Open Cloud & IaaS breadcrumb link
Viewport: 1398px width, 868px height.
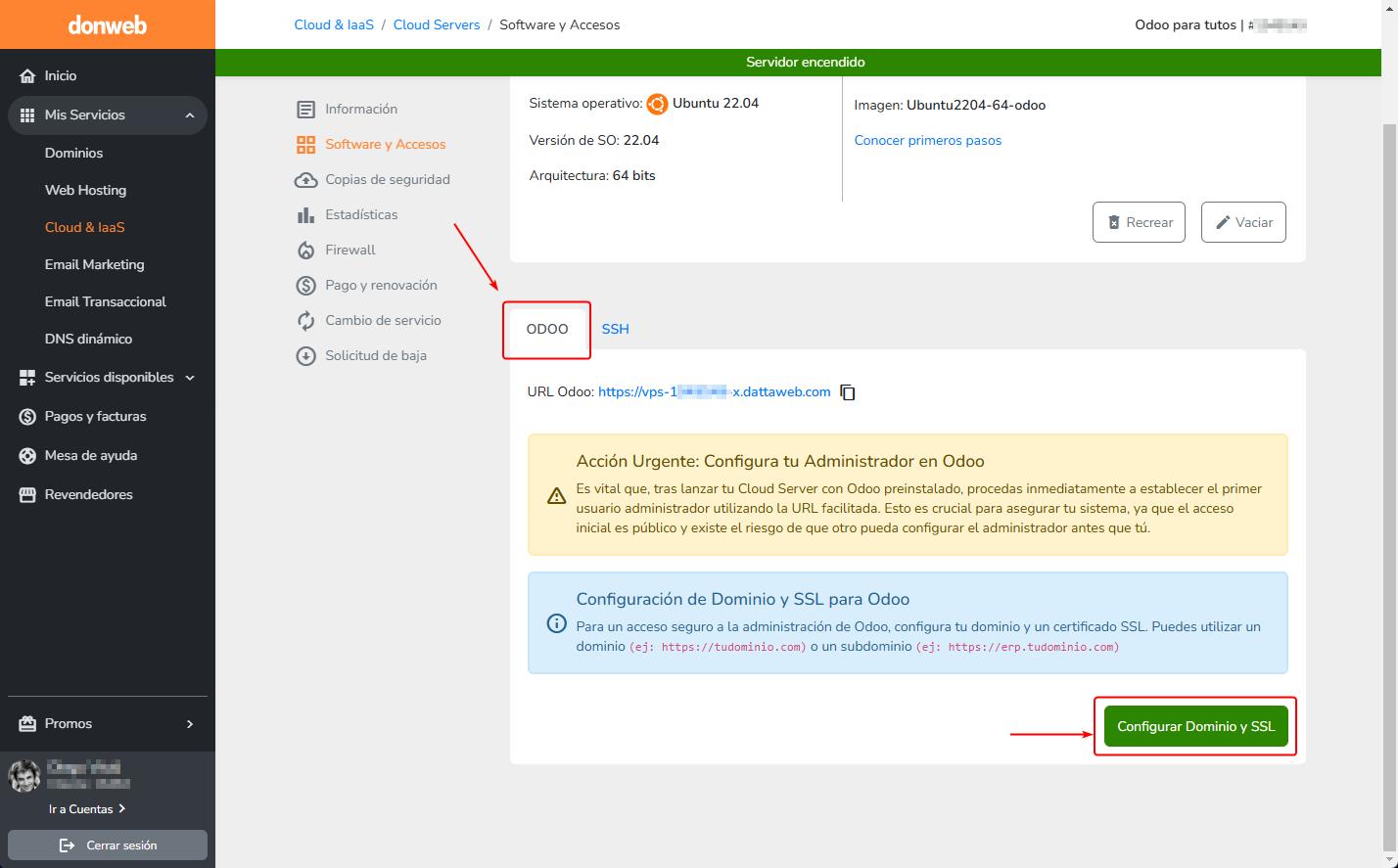point(334,24)
